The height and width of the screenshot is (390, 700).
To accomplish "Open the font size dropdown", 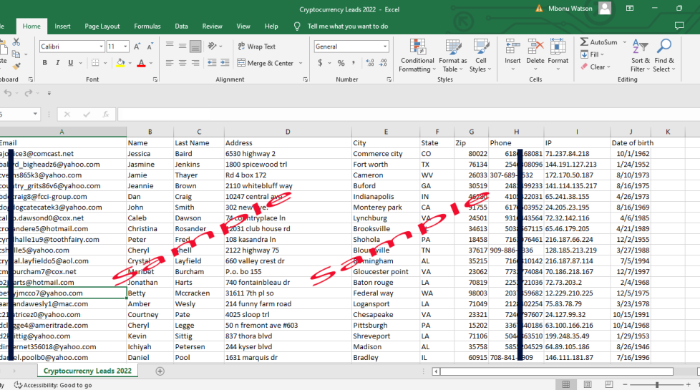I will click(126, 46).
